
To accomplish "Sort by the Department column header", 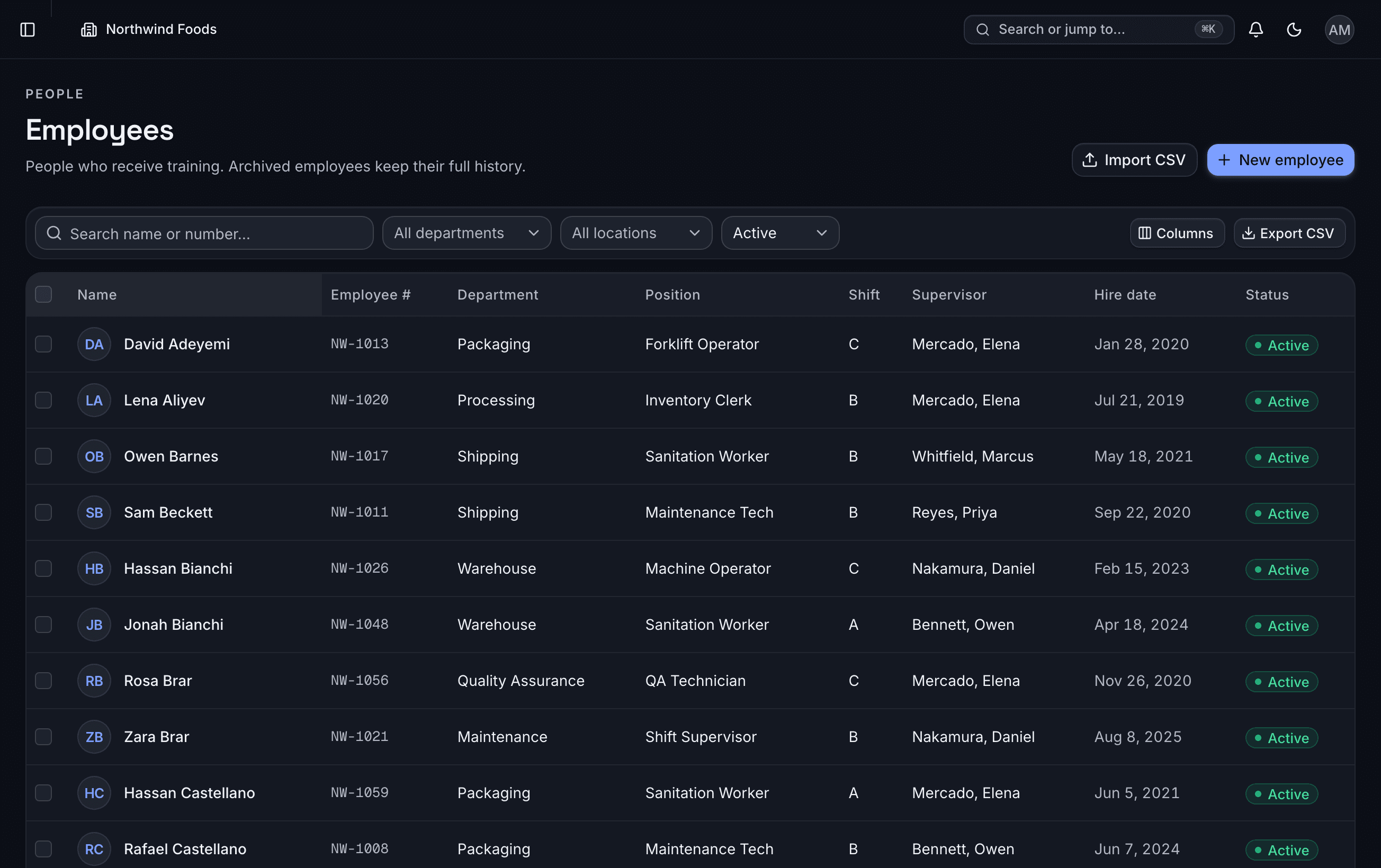I will click(x=497, y=295).
